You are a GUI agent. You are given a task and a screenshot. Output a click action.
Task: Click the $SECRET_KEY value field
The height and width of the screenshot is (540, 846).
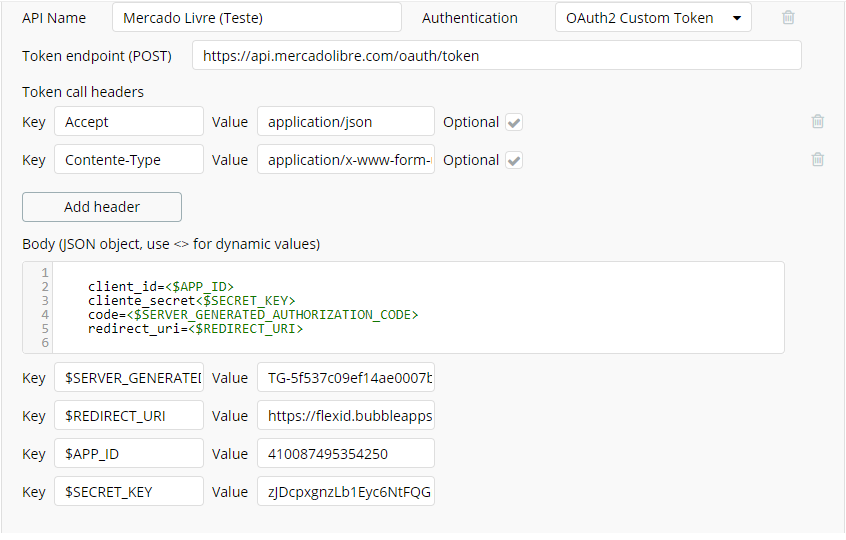pyautogui.click(x=345, y=492)
